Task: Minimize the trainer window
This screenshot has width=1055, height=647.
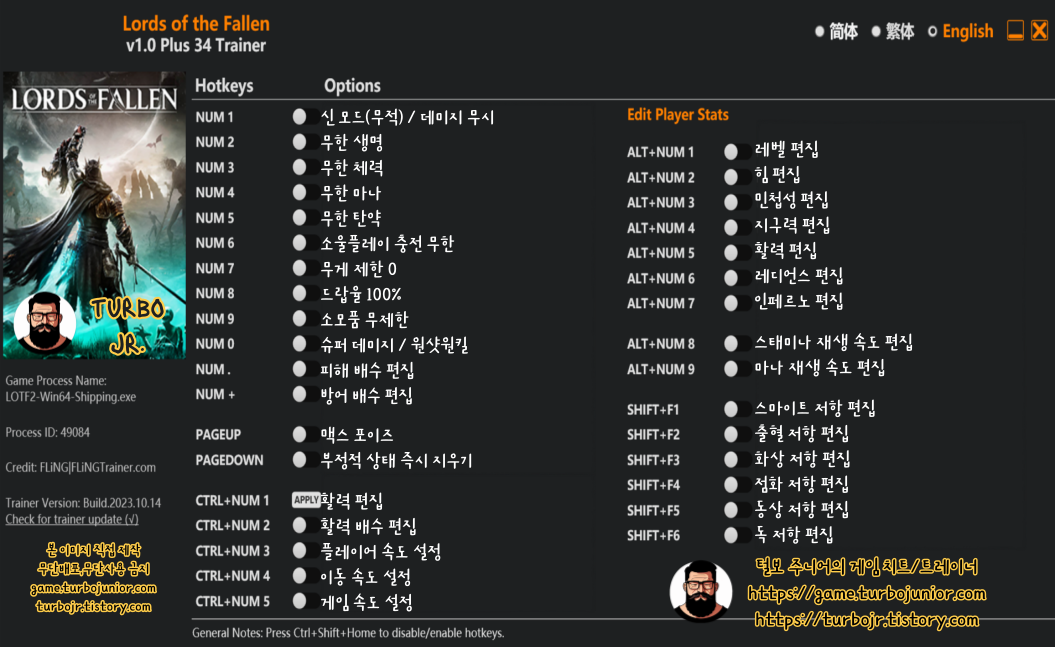Action: tap(1015, 31)
